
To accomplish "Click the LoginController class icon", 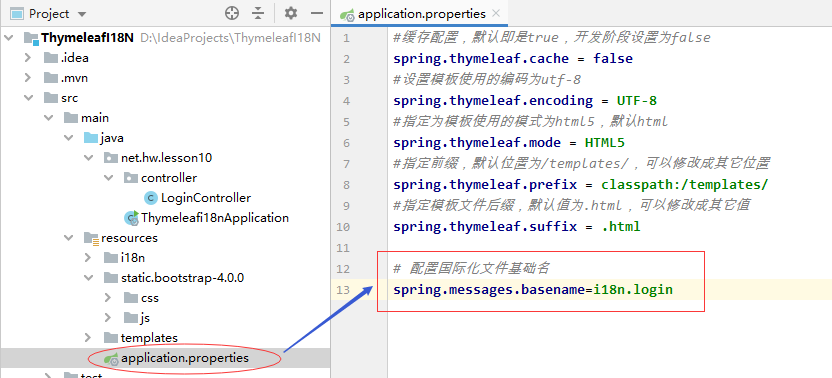I will click(151, 198).
